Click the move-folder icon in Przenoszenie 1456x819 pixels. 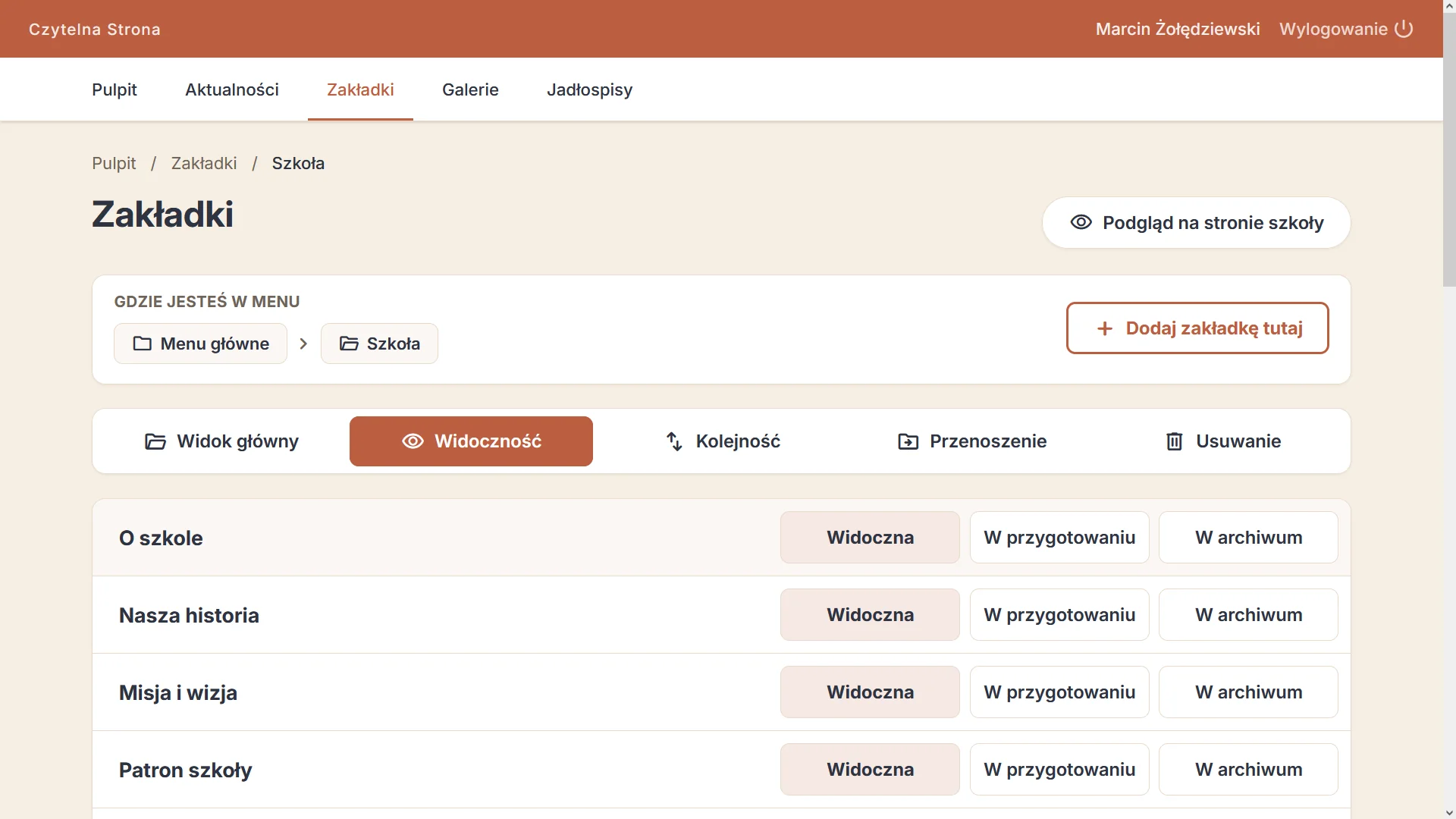[x=908, y=441]
